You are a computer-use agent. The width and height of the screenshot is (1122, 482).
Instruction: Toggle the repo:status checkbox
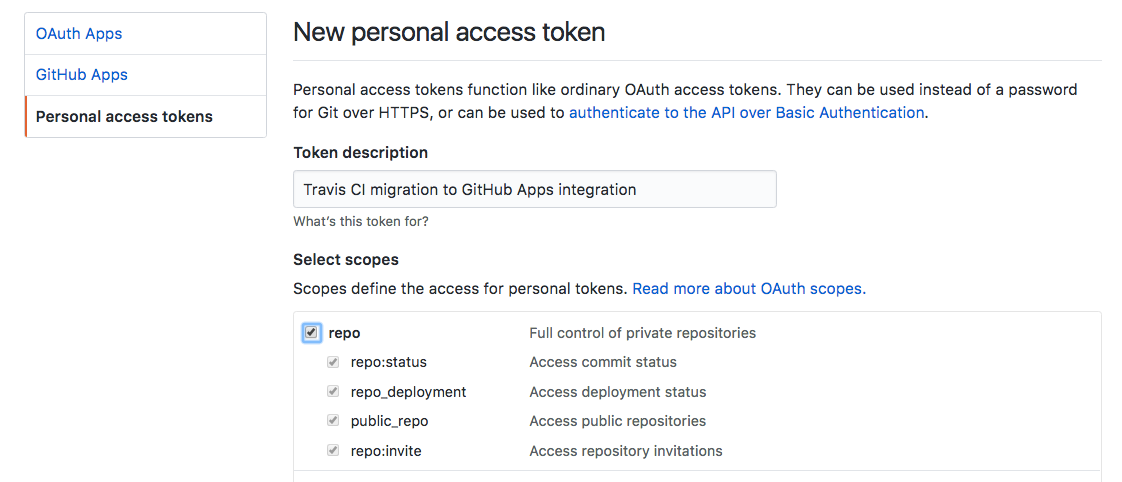pyautogui.click(x=333, y=362)
